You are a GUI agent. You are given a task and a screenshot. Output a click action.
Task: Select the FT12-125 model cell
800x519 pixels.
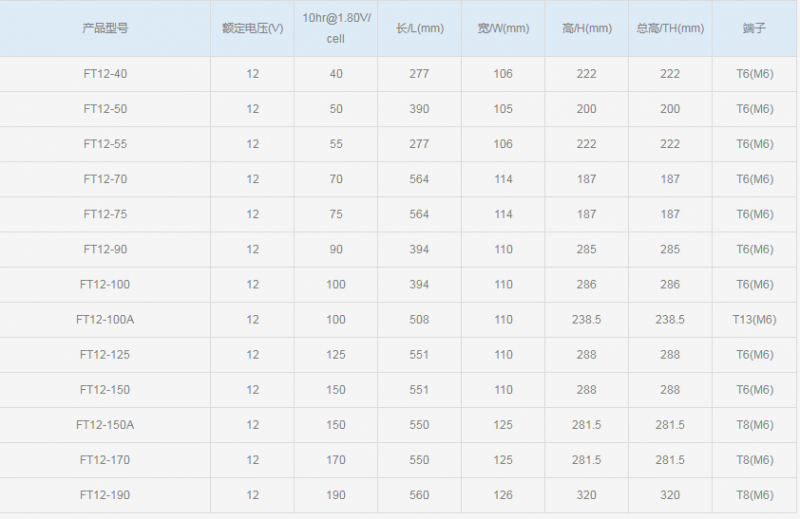click(x=105, y=355)
